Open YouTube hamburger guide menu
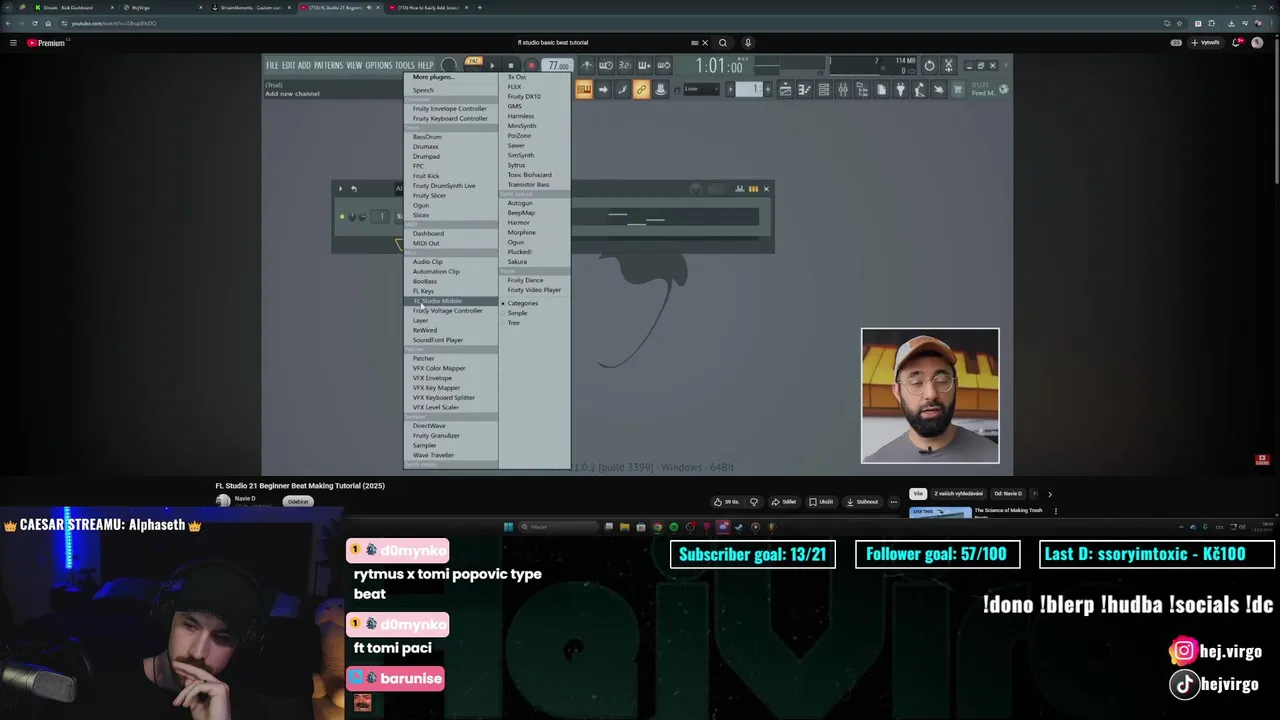The width and height of the screenshot is (1280, 720). pos(13,43)
